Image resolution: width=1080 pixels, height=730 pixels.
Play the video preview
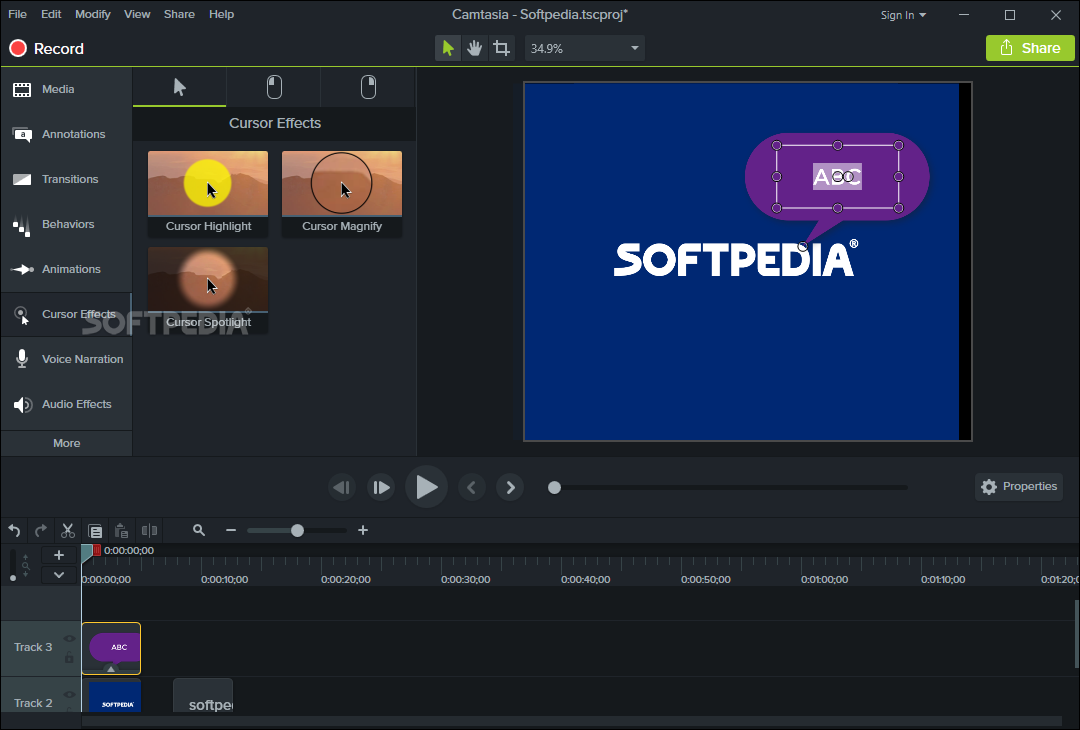point(426,488)
